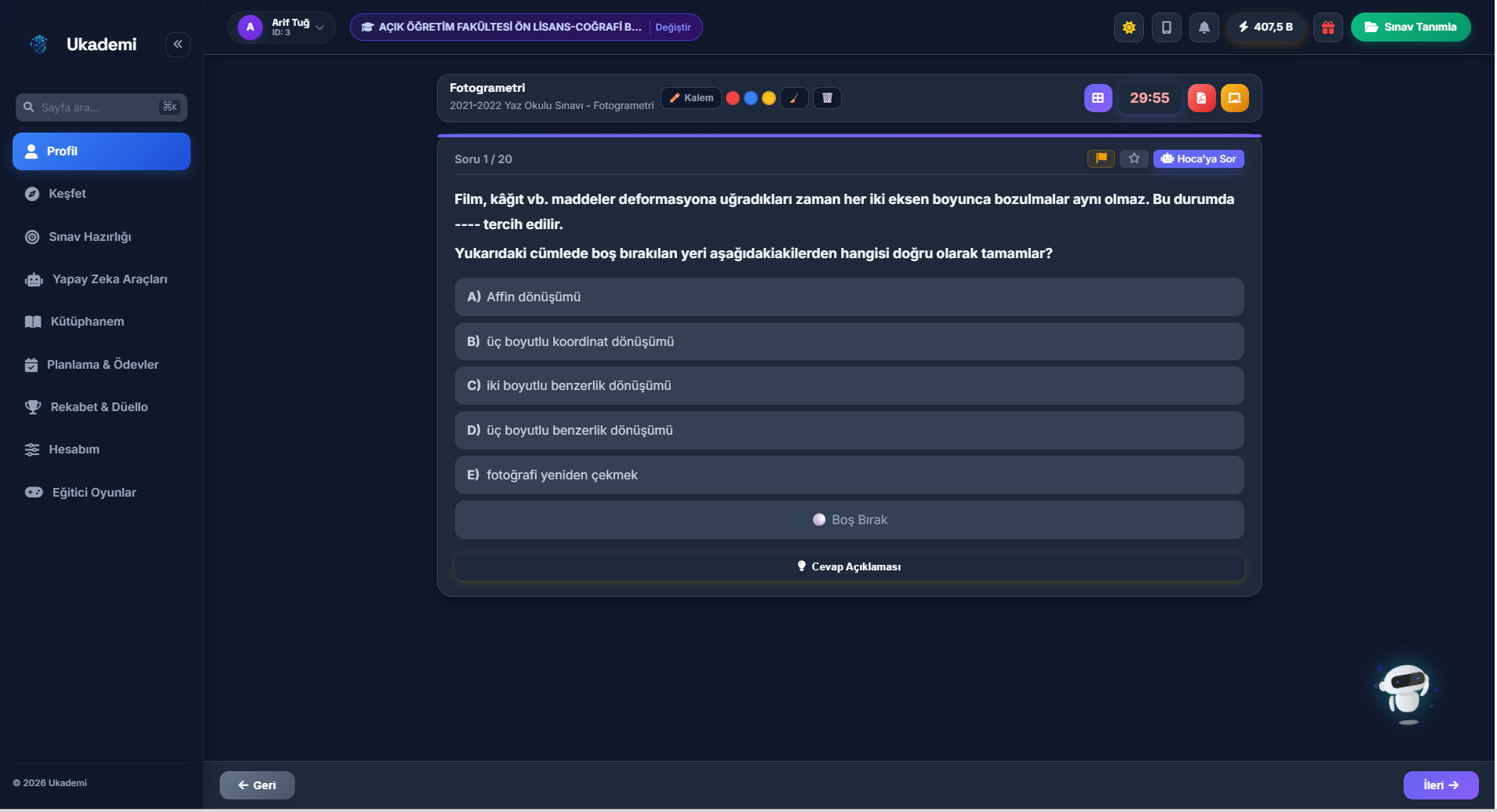Open the mobile phone icon in header

point(1167,27)
